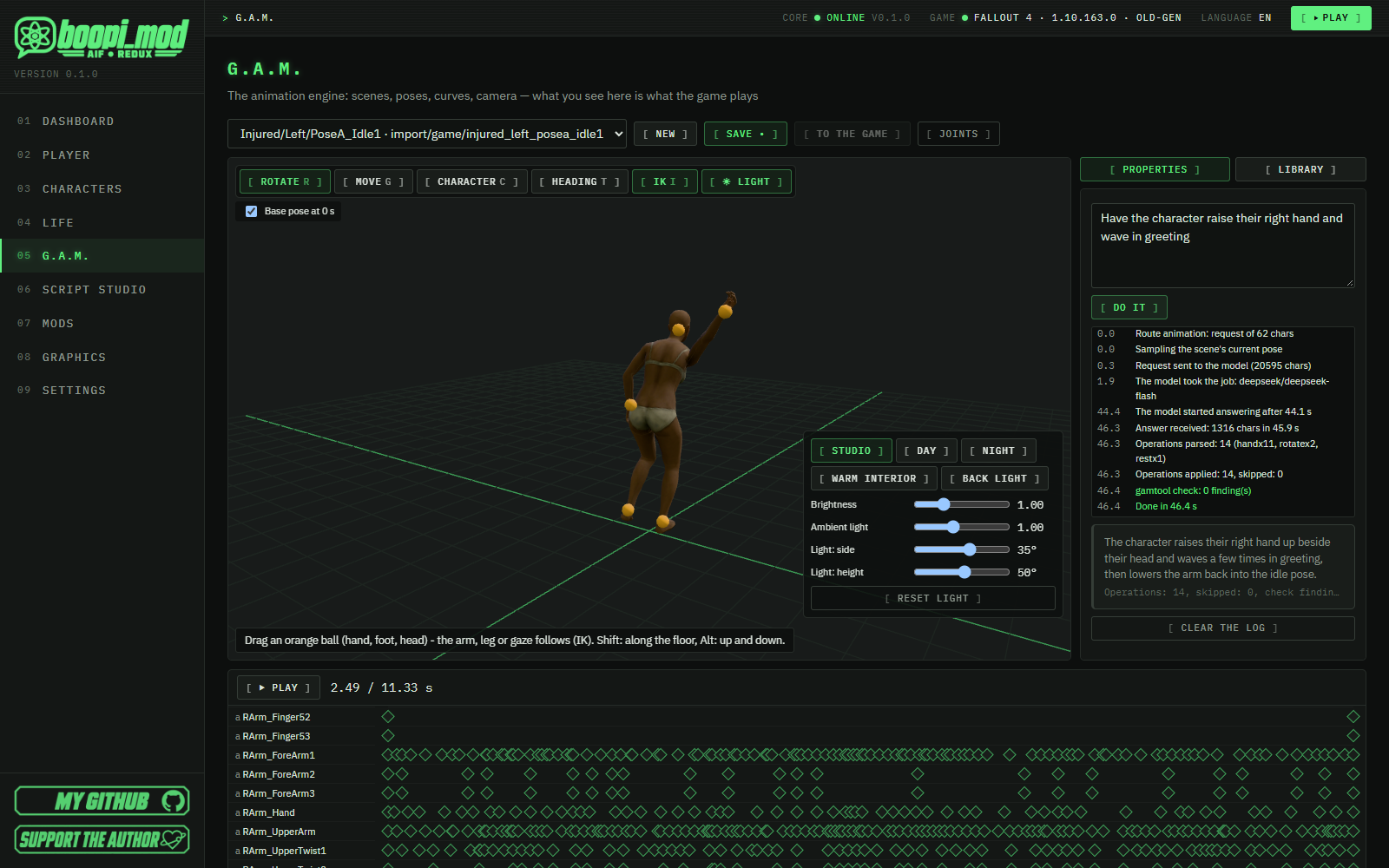Open the Dashboard menu item
1389x868 pixels.
102,122
